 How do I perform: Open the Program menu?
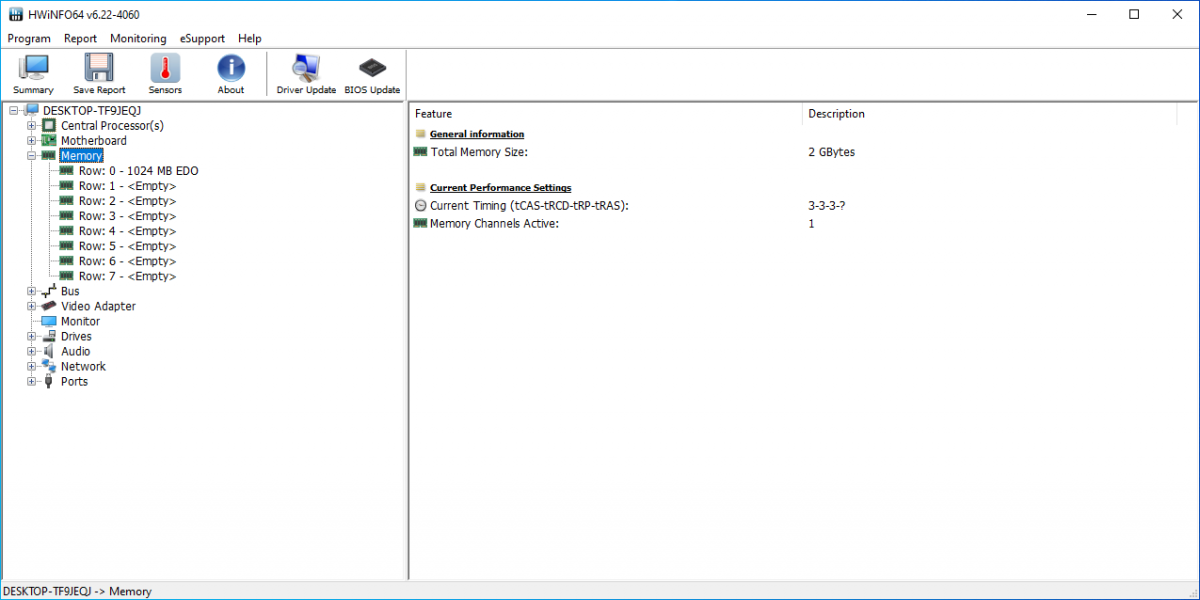[29, 38]
